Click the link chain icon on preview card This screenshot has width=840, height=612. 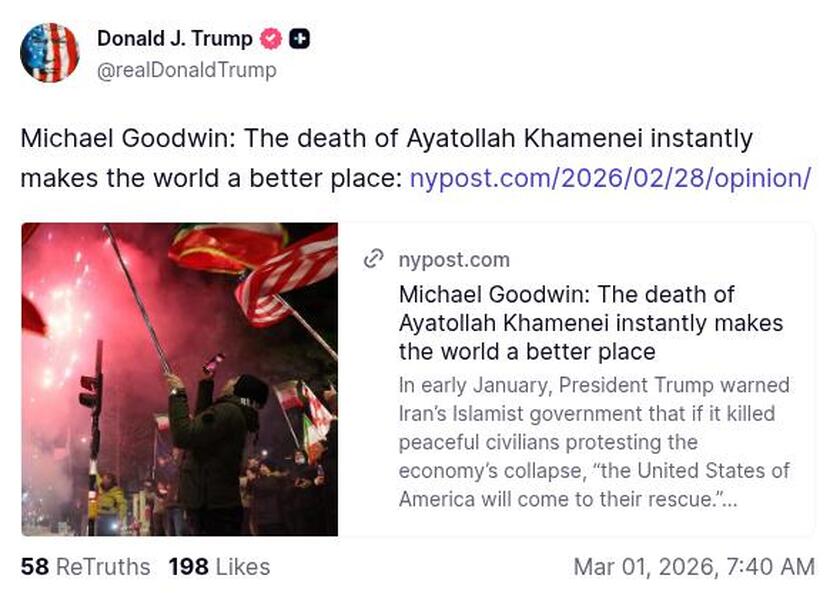point(374,259)
